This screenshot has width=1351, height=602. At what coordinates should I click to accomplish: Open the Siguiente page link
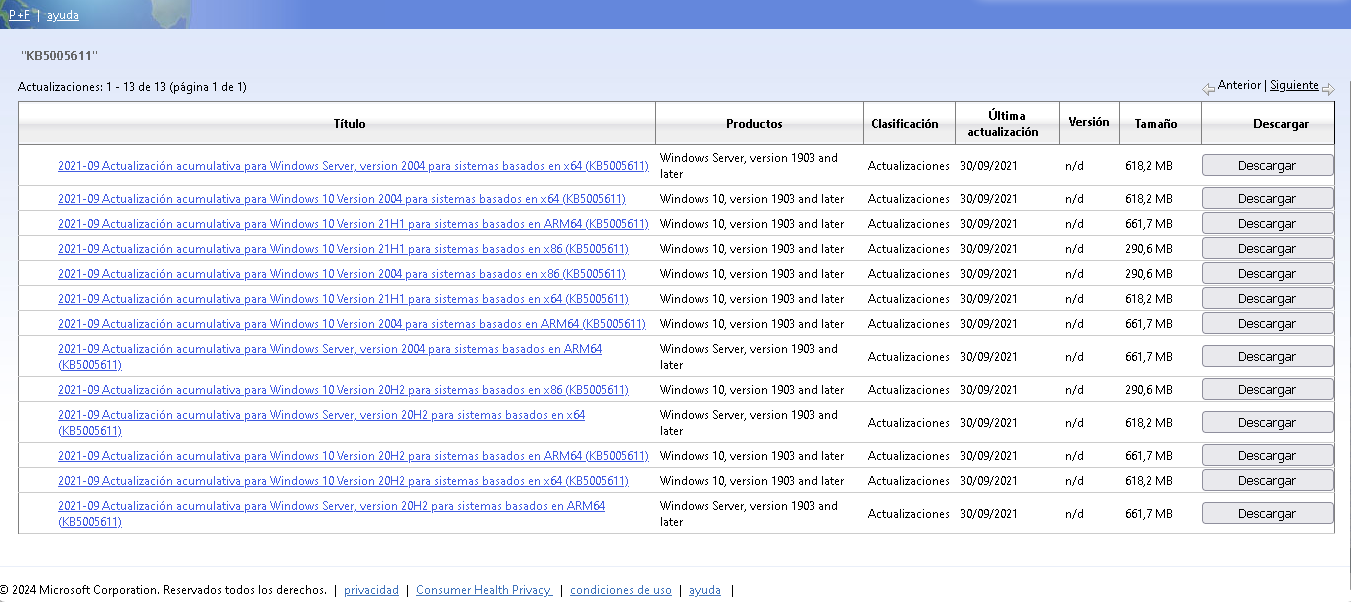(x=1294, y=86)
